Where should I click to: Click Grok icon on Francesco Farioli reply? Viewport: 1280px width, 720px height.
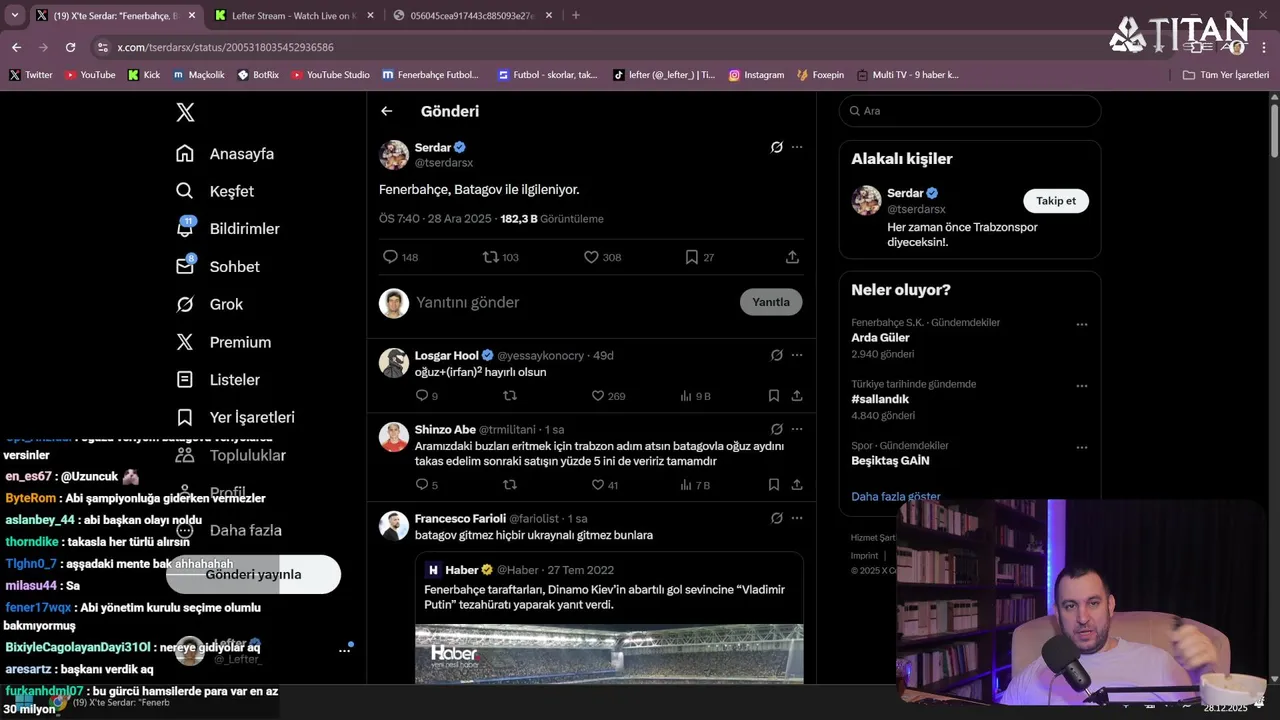tap(776, 518)
